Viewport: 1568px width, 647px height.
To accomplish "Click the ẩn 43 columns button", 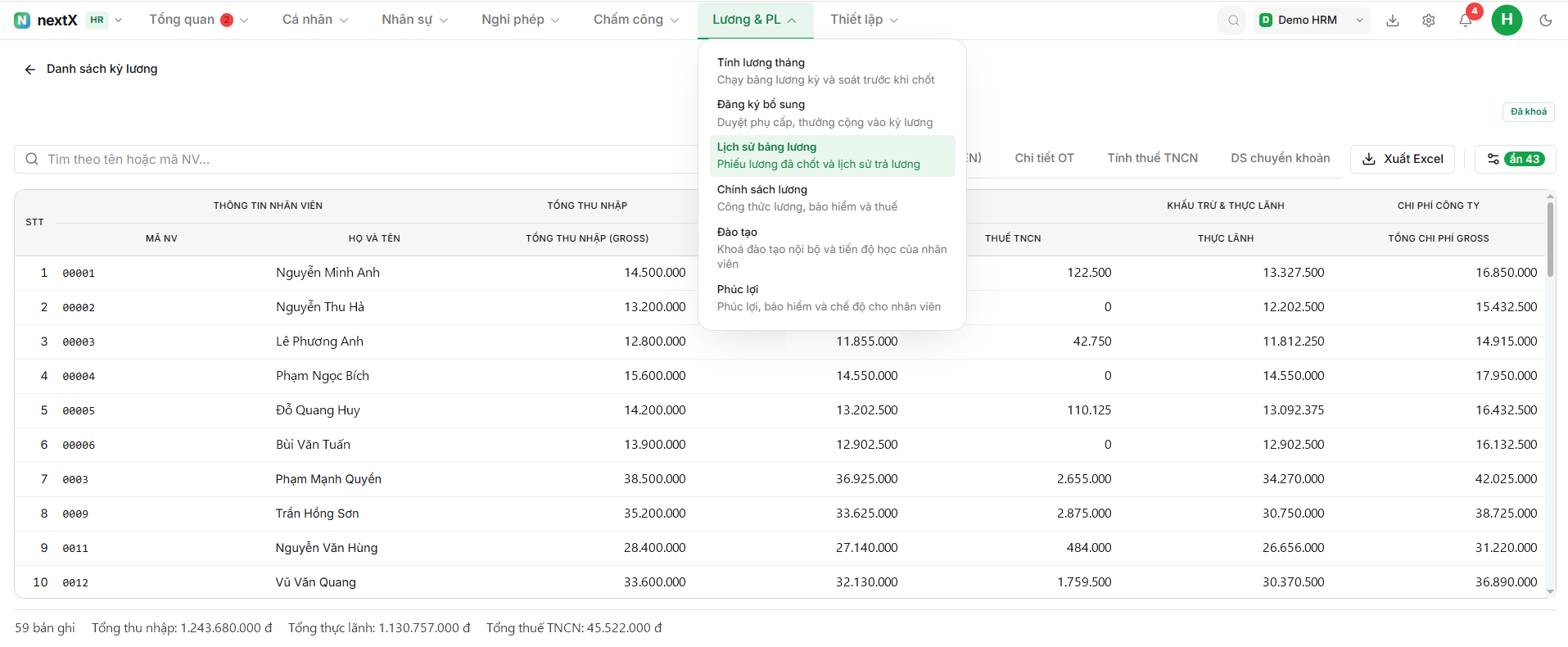I will coord(1516,159).
